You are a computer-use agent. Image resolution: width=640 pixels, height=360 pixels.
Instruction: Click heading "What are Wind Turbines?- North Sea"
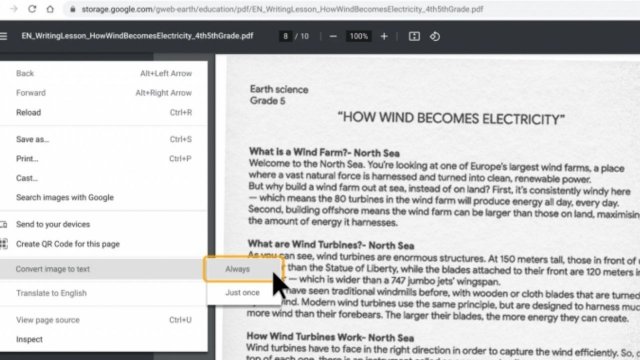point(331,244)
